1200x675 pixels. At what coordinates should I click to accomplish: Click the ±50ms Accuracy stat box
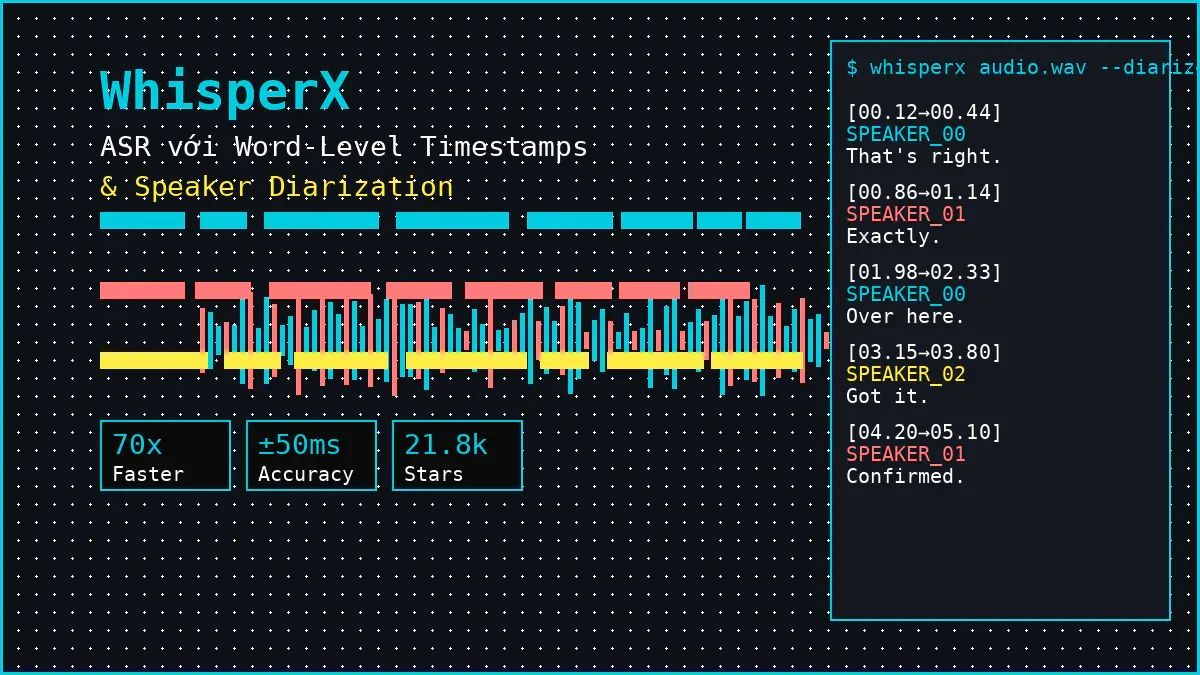pyautogui.click(x=311, y=456)
